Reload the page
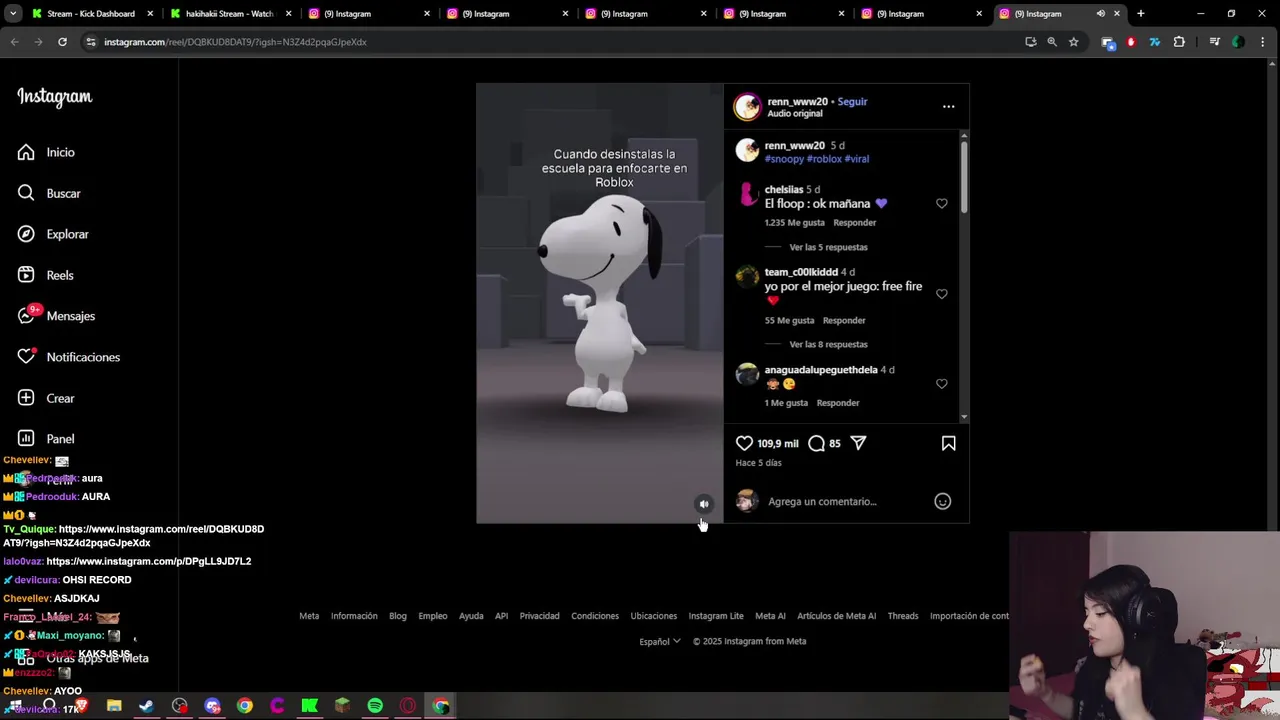This screenshot has width=1280, height=720. pos(62,42)
